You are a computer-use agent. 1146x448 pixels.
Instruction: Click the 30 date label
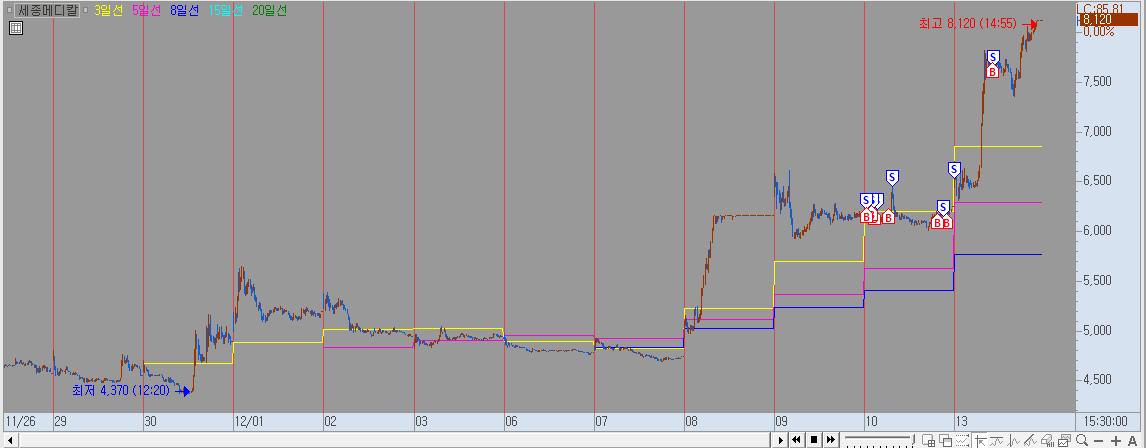[x=151, y=422]
